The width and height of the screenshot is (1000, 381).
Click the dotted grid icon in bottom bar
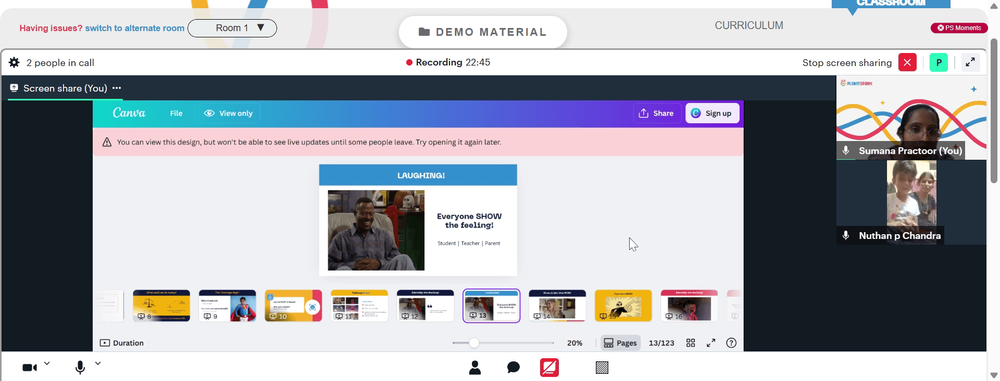coord(602,368)
